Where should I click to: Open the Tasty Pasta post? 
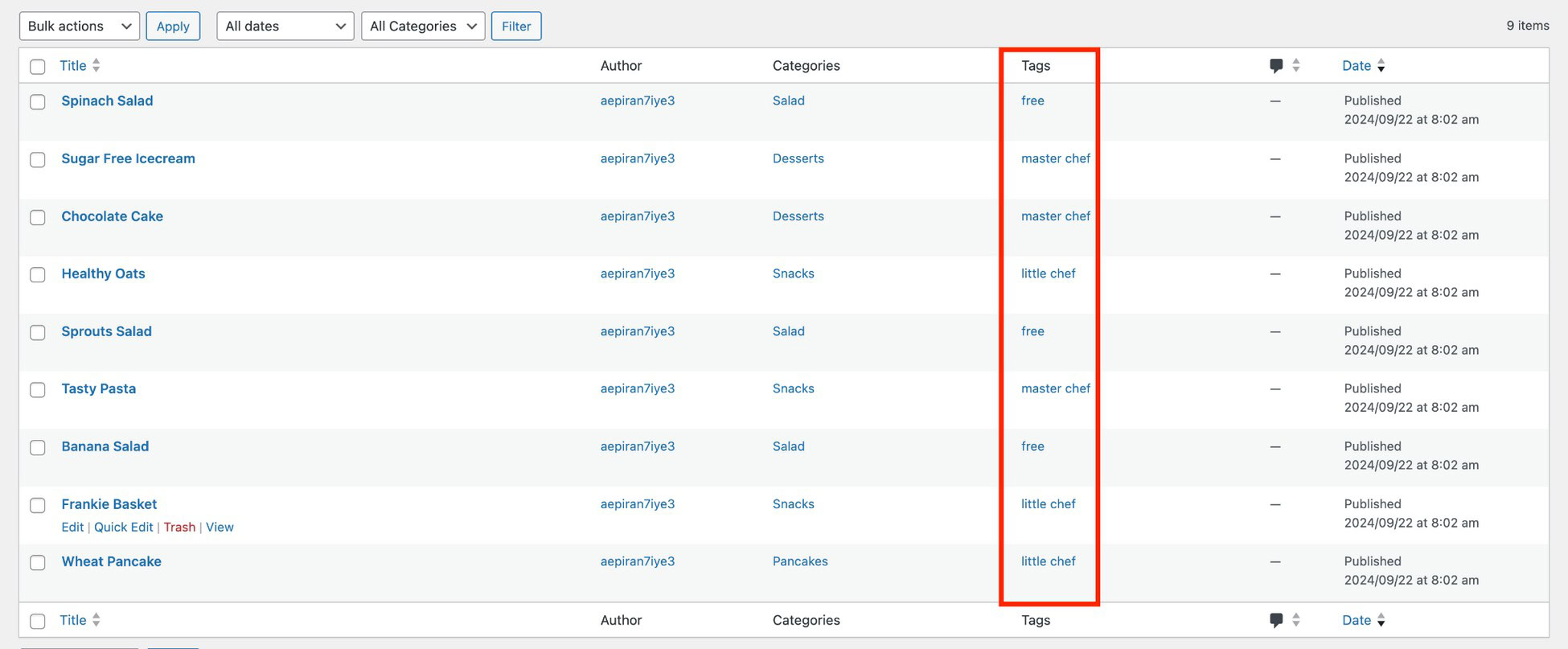tap(98, 388)
